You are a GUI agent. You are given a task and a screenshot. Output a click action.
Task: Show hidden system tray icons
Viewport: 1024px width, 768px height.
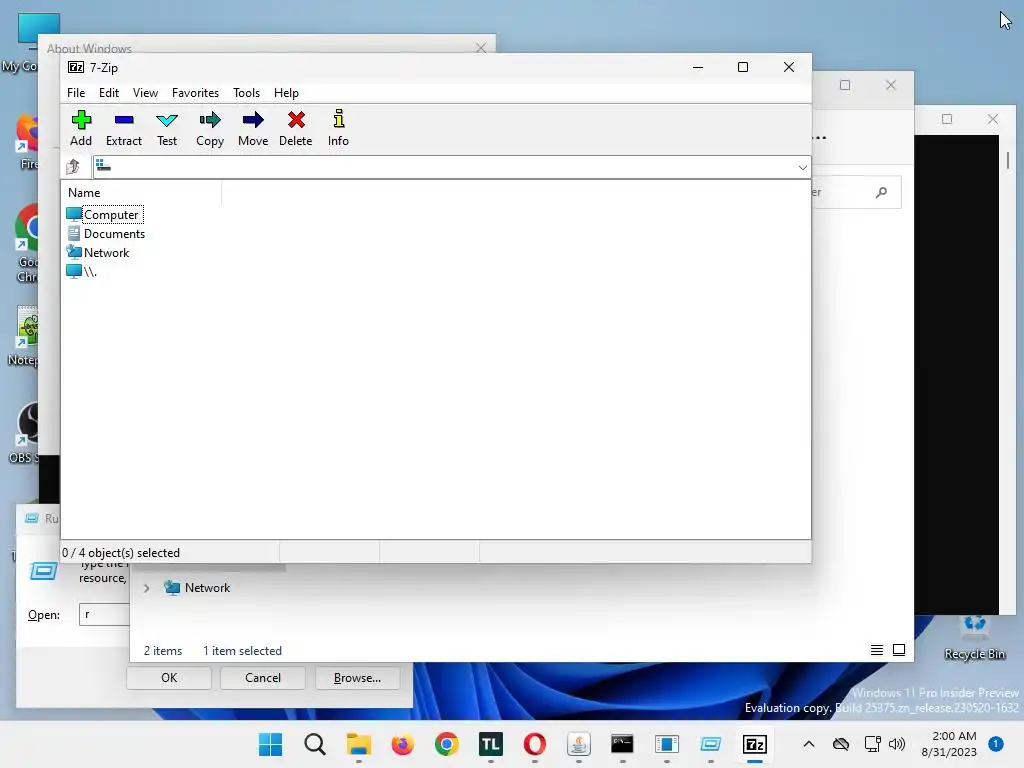[808, 744]
